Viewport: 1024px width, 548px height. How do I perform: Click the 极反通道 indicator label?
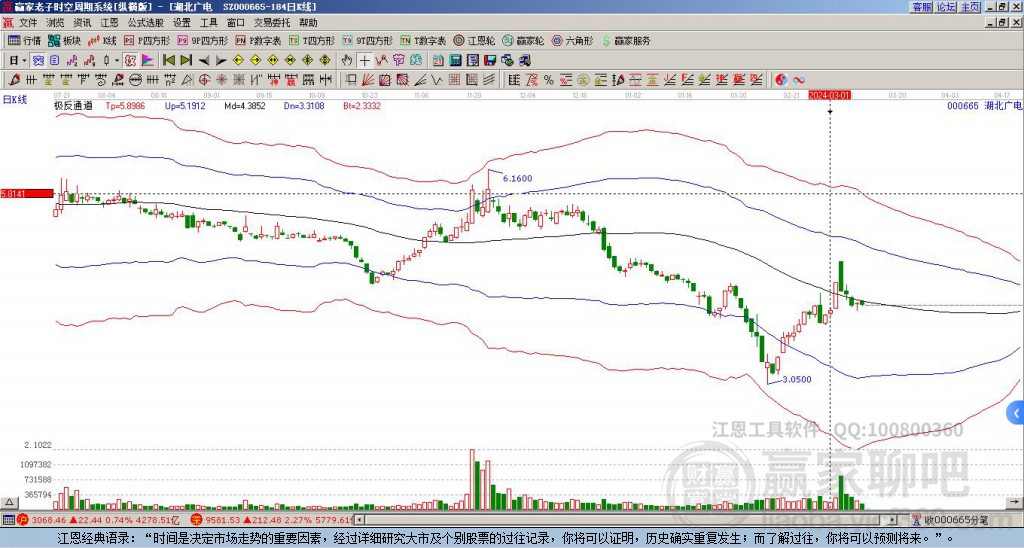tap(73, 106)
